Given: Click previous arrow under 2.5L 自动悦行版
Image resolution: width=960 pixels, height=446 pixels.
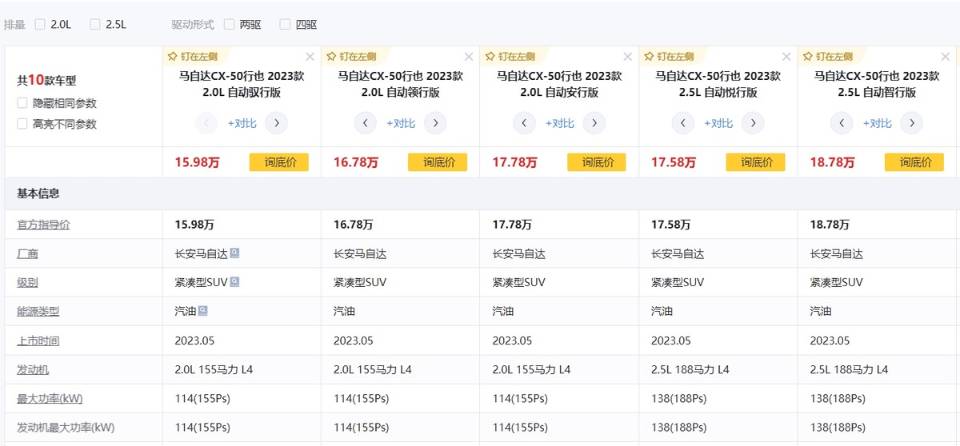Looking at the screenshot, I should [x=683, y=123].
